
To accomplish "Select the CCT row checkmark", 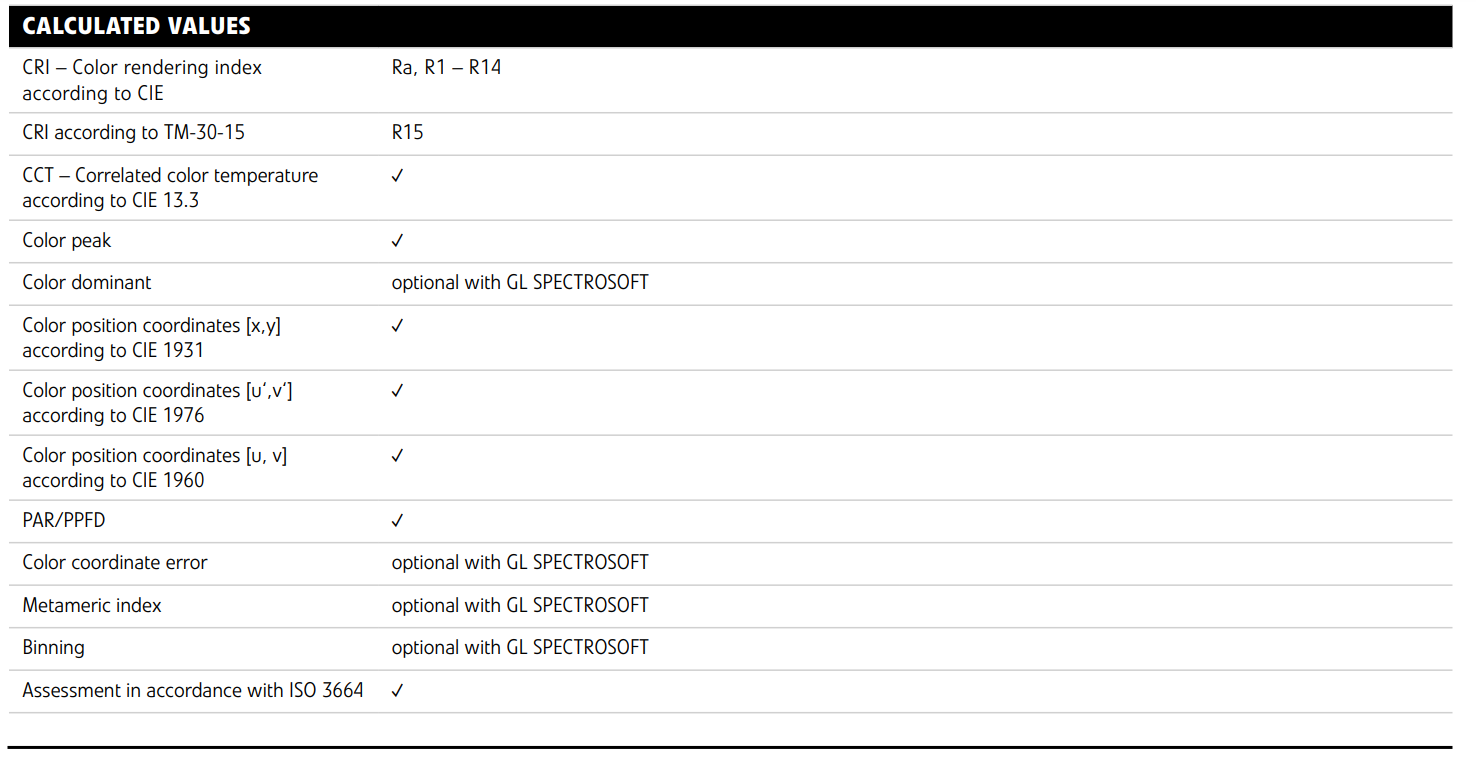I will pyautogui.click(x=397, y=176).
